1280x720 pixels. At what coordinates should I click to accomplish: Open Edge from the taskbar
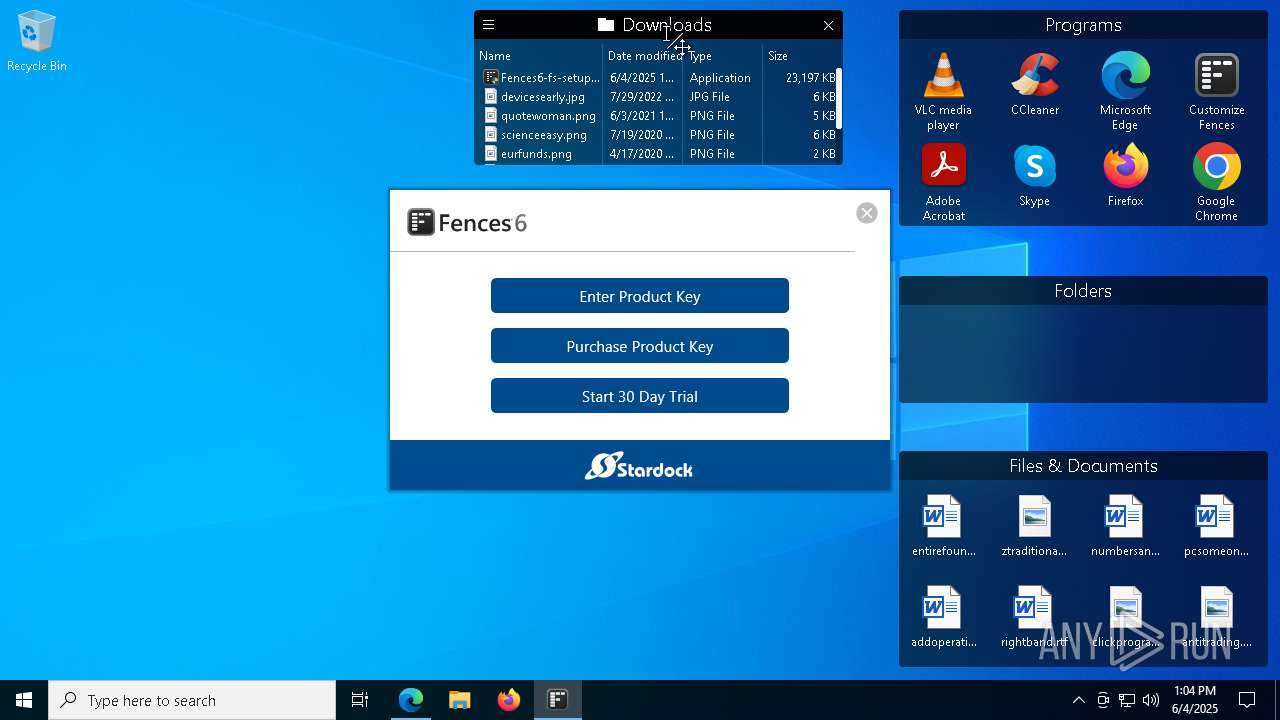pyautogui.click(x=411, y=700)
